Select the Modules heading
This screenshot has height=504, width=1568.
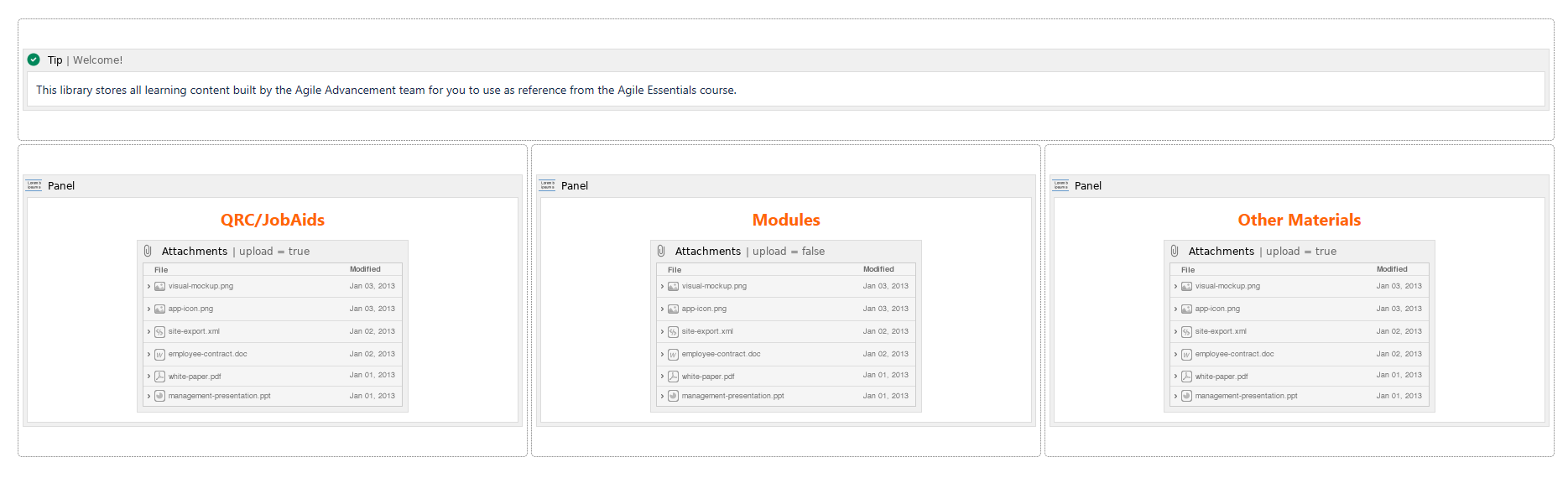coord(786,220)
